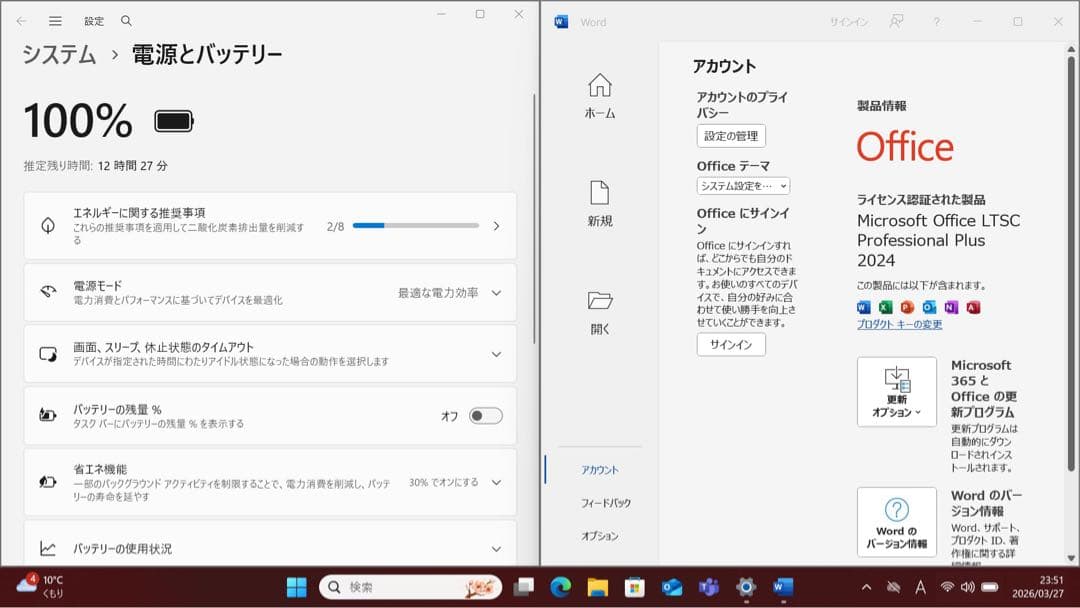The height and width of the screenshot is (608, 1080).
Task: Click the Excel icon under included products
Action: pos(885,307)
